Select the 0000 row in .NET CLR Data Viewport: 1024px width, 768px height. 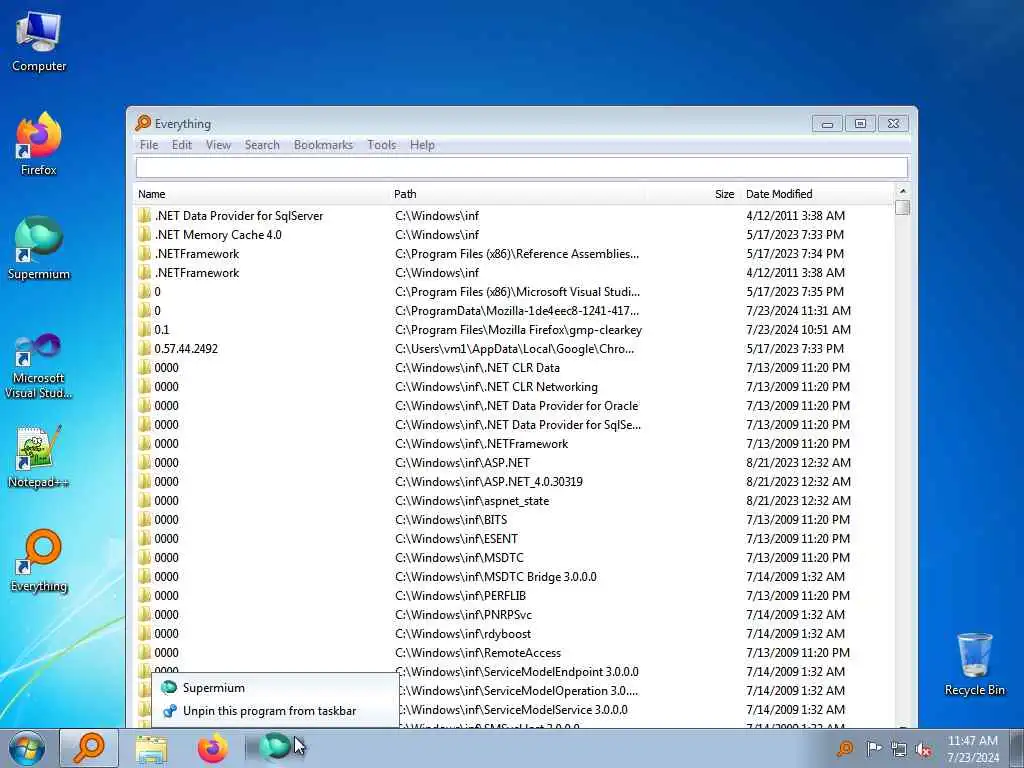[x=515, y=367]
